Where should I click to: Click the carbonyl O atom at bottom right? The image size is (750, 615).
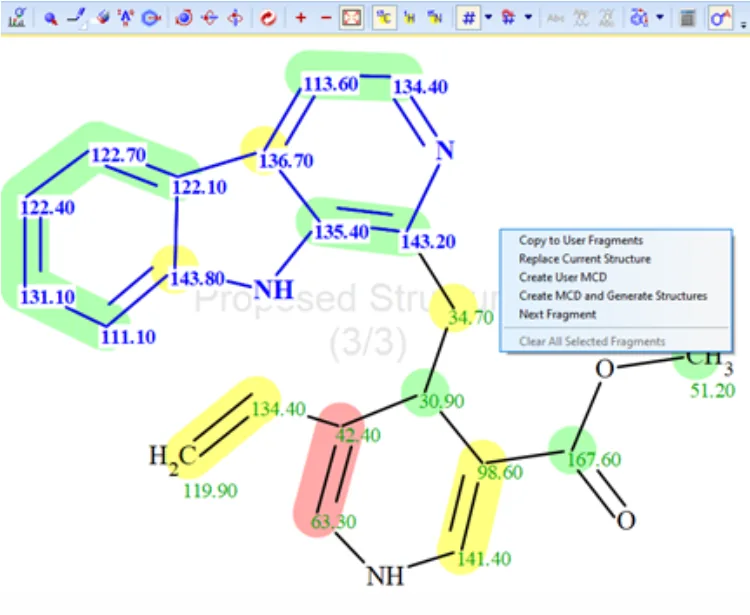point(626,520)
